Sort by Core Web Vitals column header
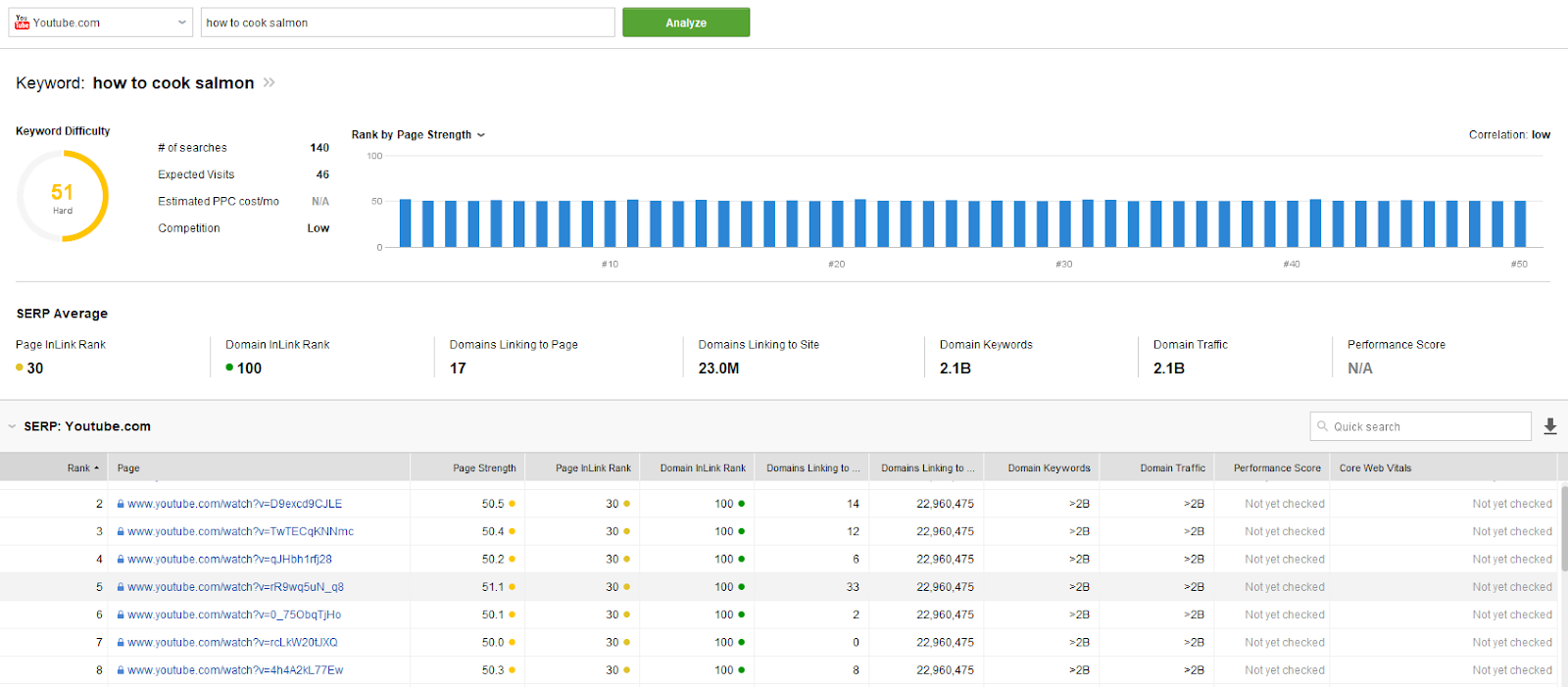This screenshot has width=1568, height=687. point(1375,468)
